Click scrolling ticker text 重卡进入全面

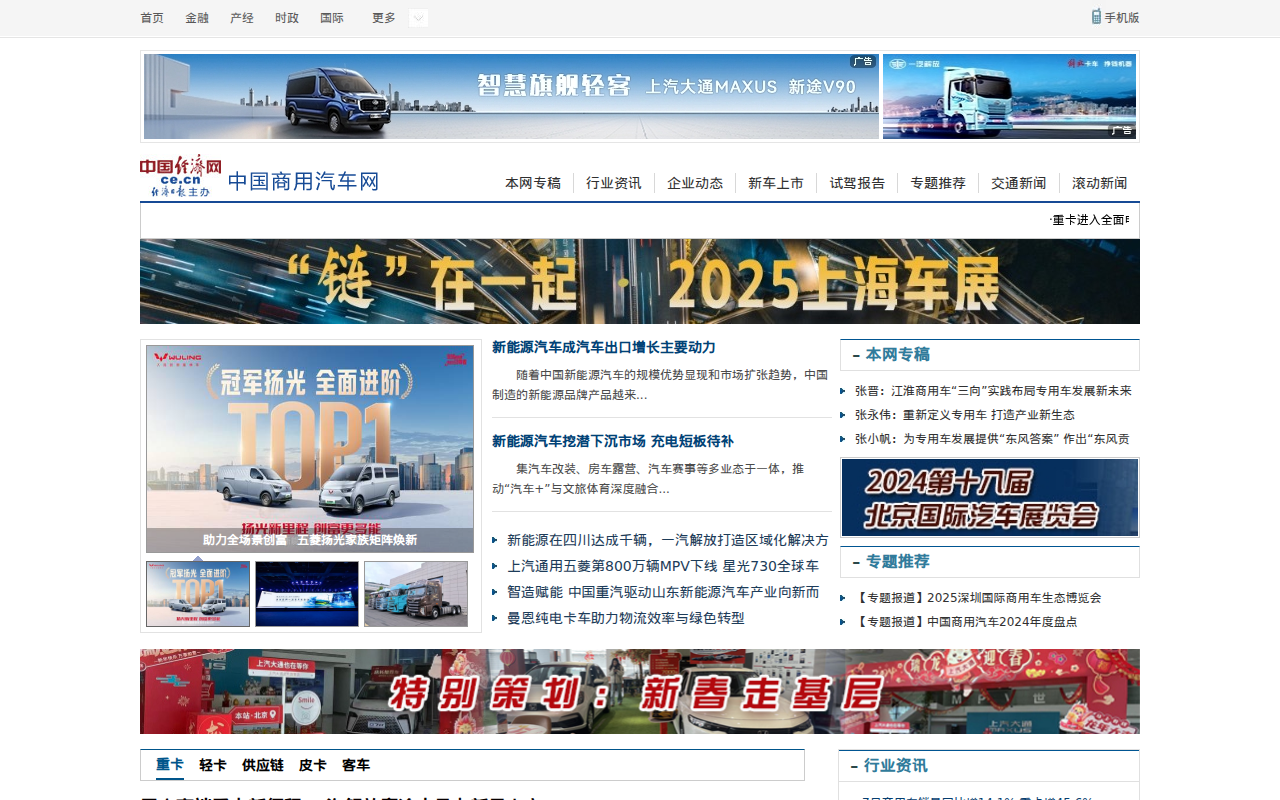1089,220
